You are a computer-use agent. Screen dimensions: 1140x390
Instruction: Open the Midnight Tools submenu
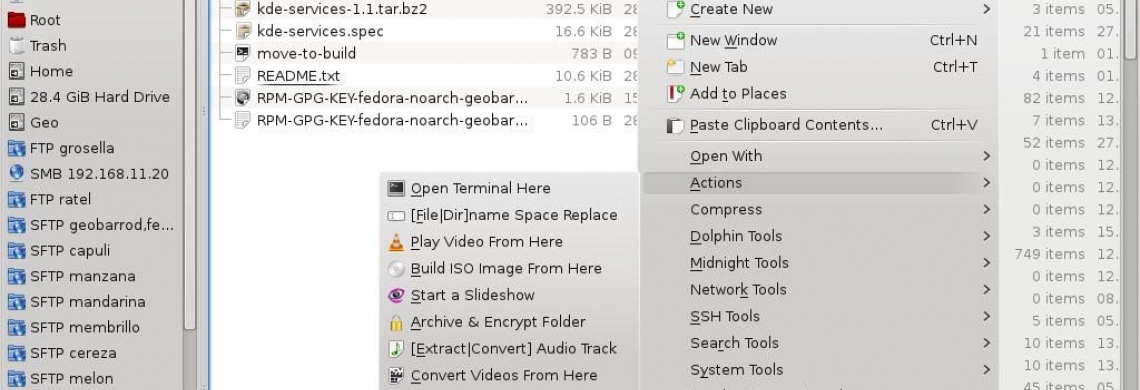point(819,263)
